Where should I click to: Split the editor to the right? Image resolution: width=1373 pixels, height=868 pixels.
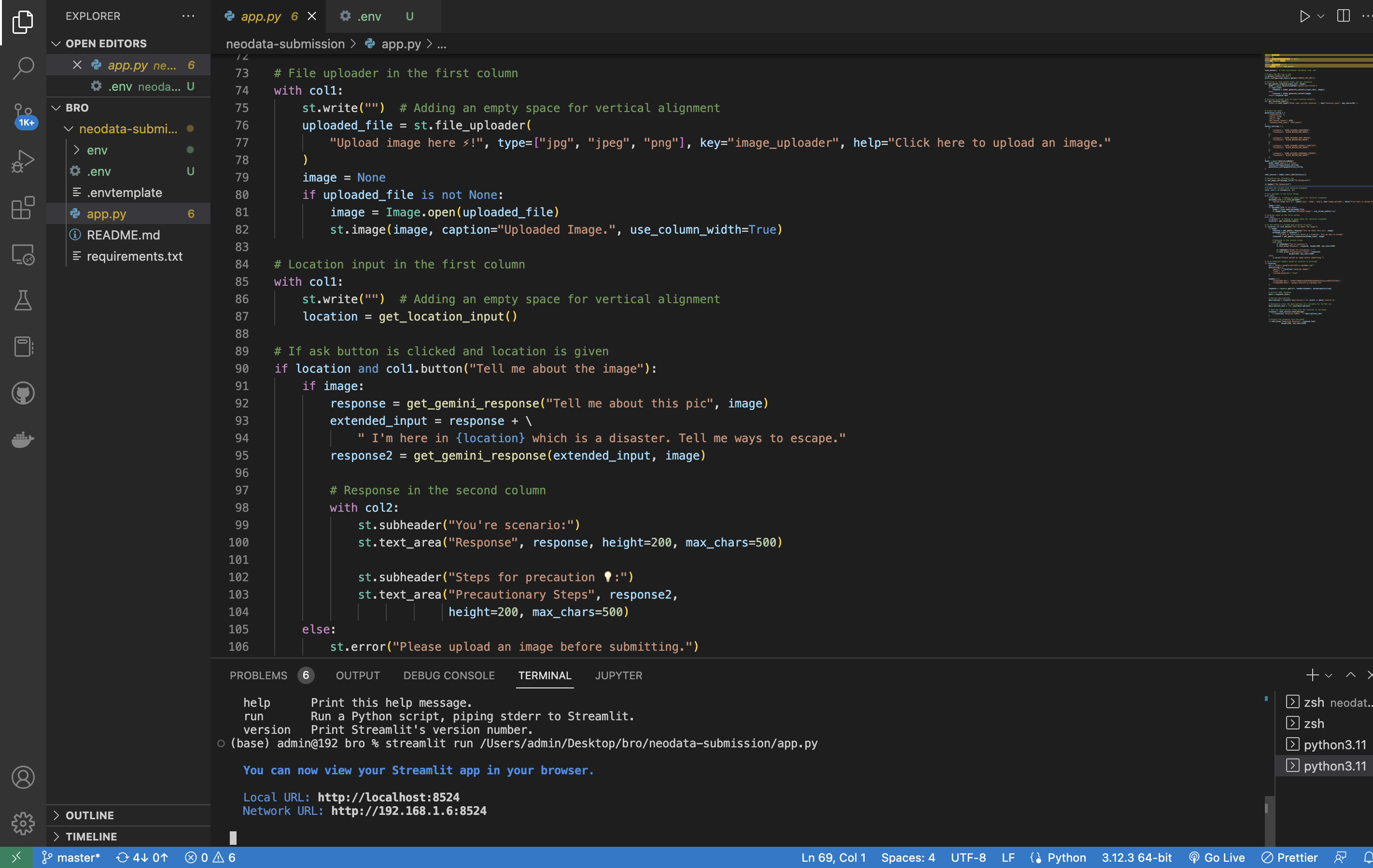[x=1343, y=16]
